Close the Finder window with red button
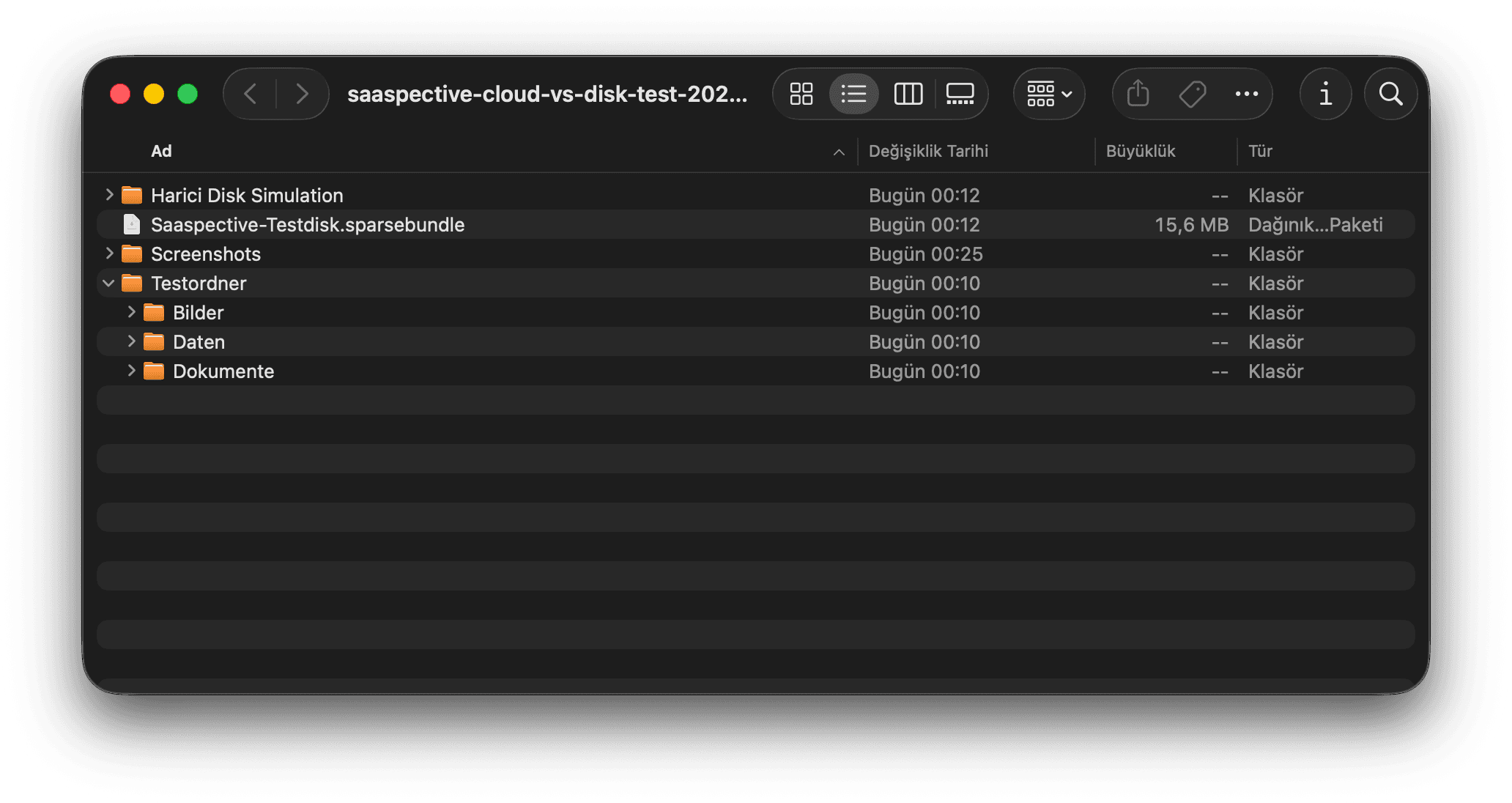This screenshot has width=1512, height=803. coord(120,94)
